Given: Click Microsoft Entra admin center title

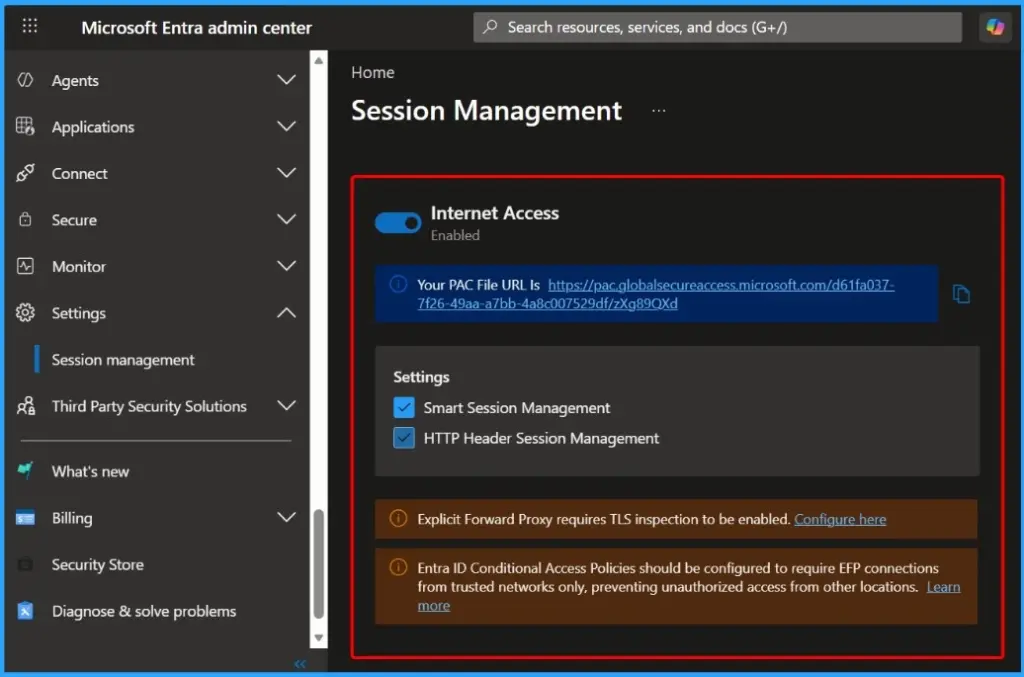Looking at the screenshot, I should (x=196, y=27).
